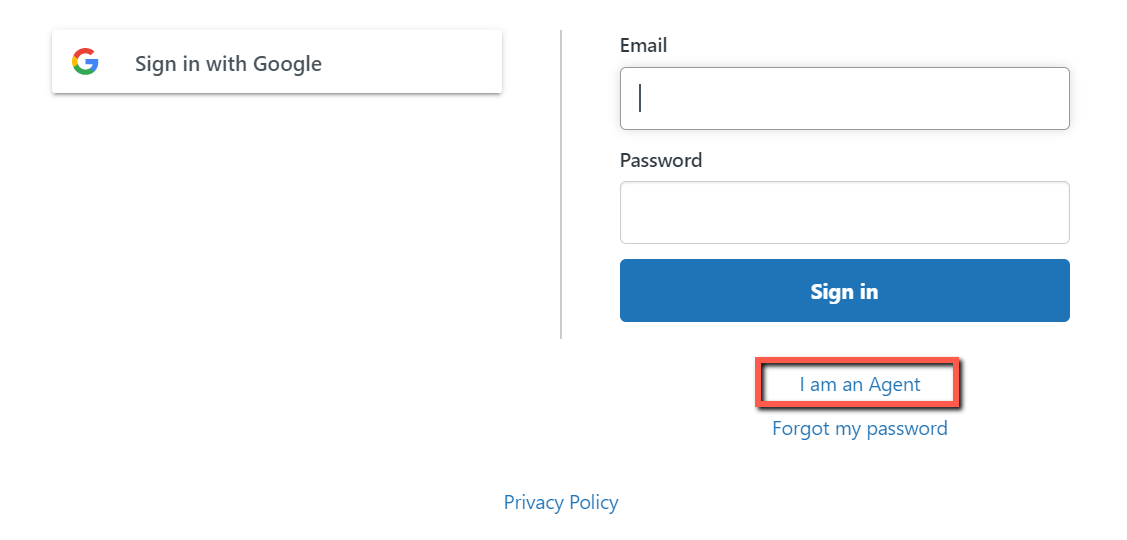
Task: View the site's Privacy Policy
Action: (x=561, y=502)
